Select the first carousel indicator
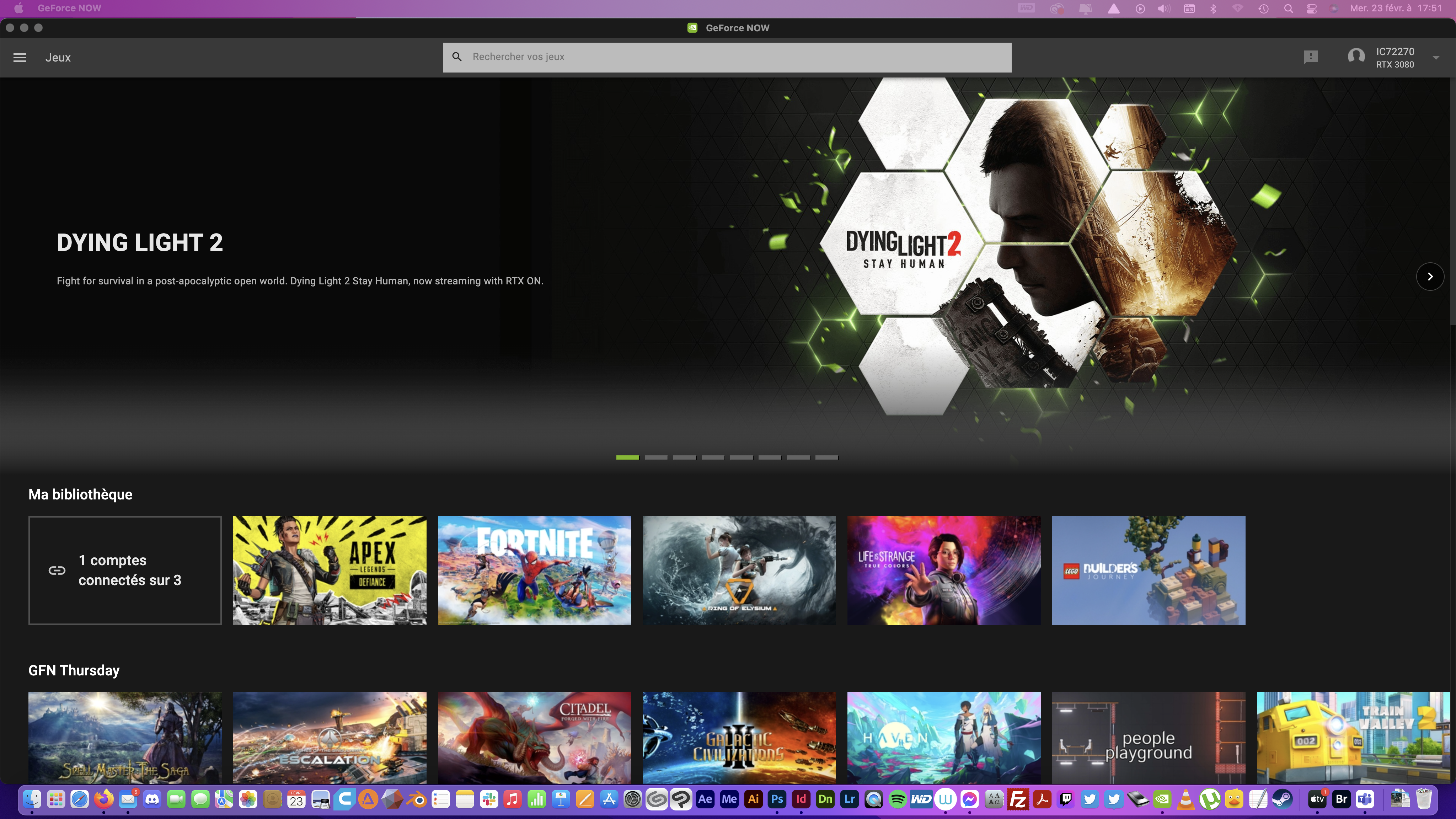1456x819 pixels. click(627, 457)
